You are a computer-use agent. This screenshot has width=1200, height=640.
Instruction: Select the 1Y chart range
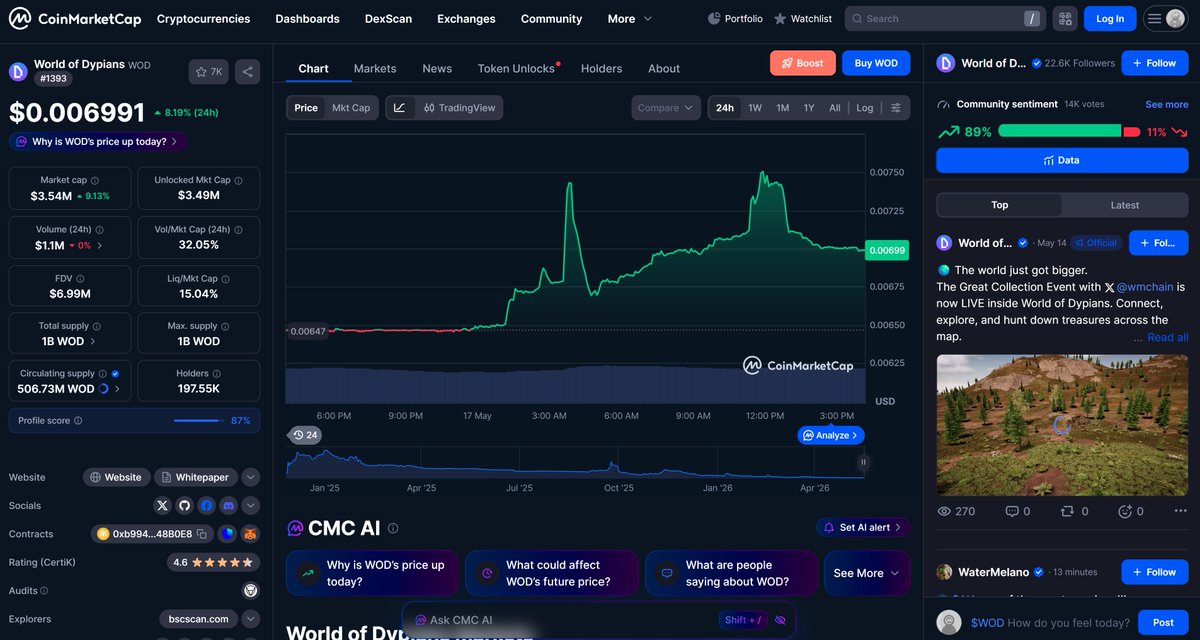click(x=809, y=108)
